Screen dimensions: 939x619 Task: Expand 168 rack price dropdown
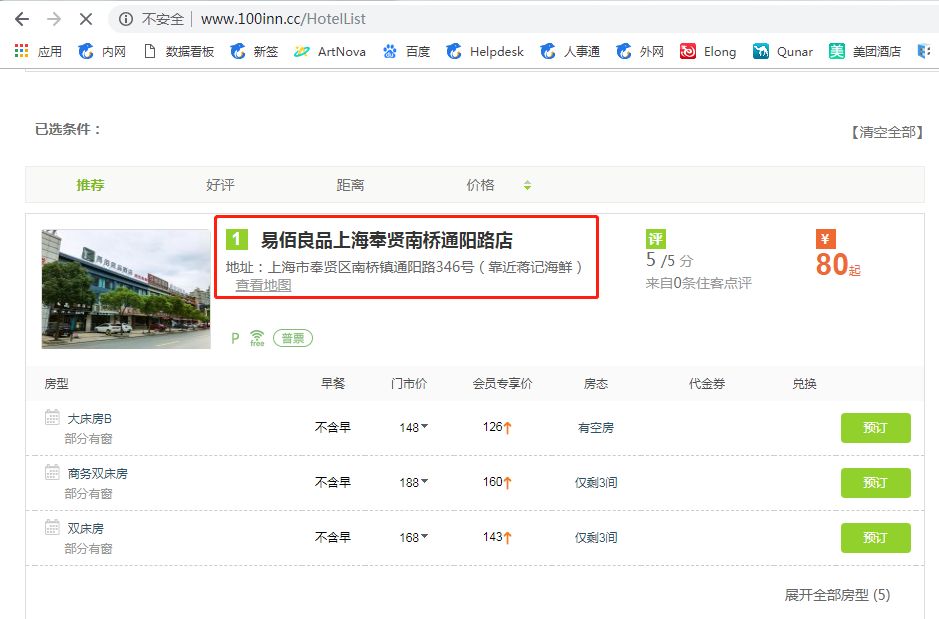(x=425, y=536)
